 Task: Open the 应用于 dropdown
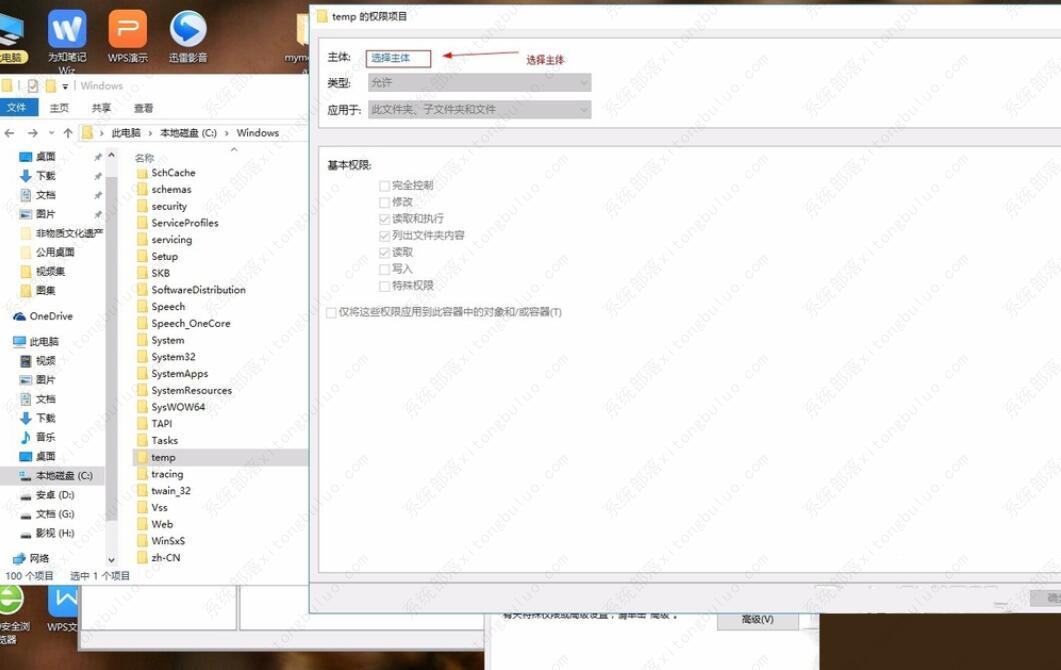coord(585,109)
